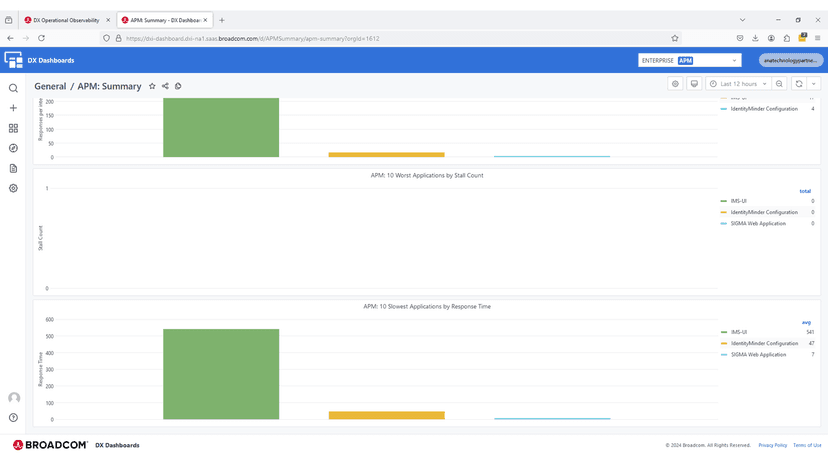
Task: Toggle IMS-UI series in the Stall Count legend
Action: pos(738,201)
